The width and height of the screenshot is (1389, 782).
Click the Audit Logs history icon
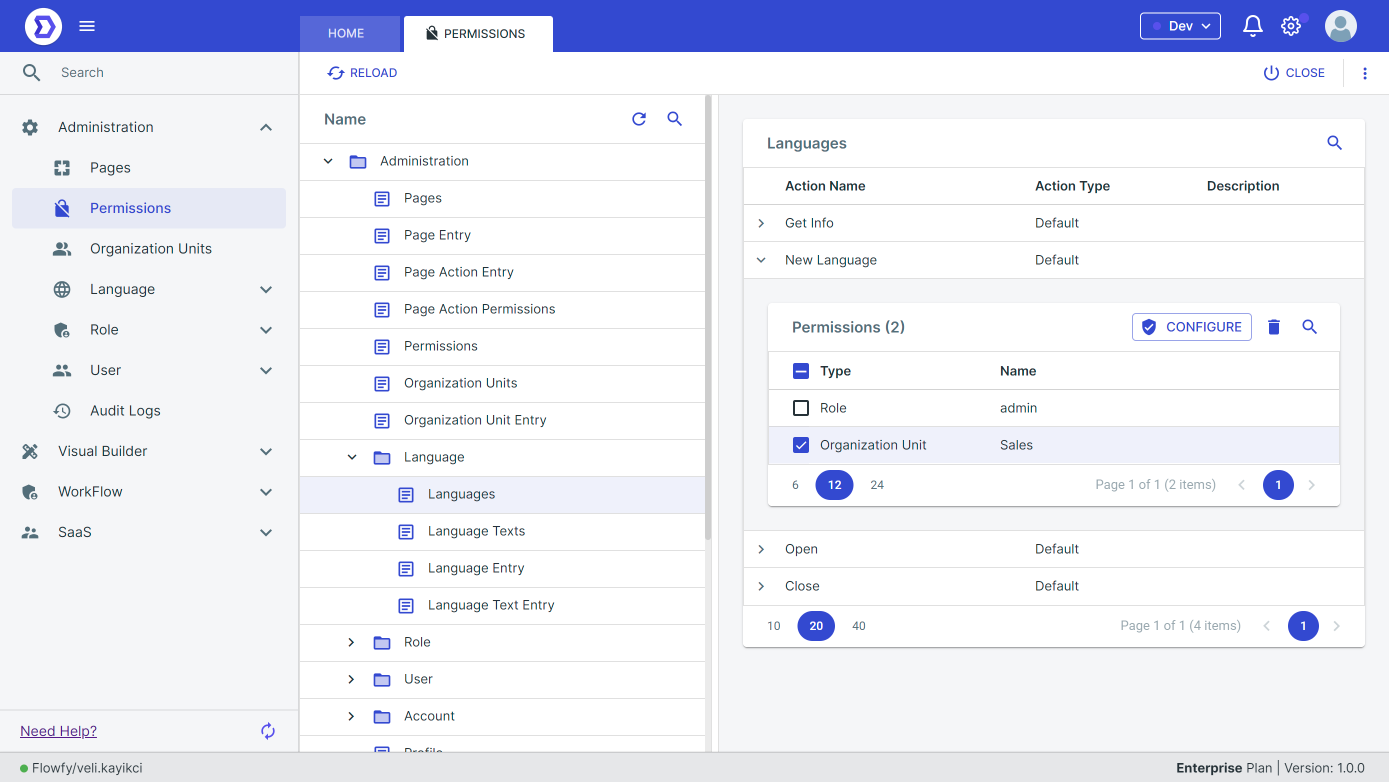click(x=62, y=411)
